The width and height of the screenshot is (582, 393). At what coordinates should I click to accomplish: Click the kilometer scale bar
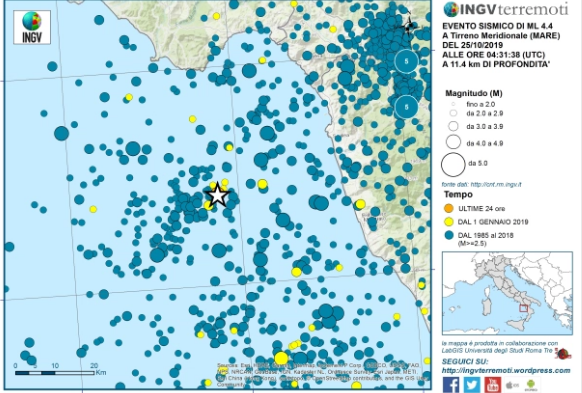(x=55, y=373)
